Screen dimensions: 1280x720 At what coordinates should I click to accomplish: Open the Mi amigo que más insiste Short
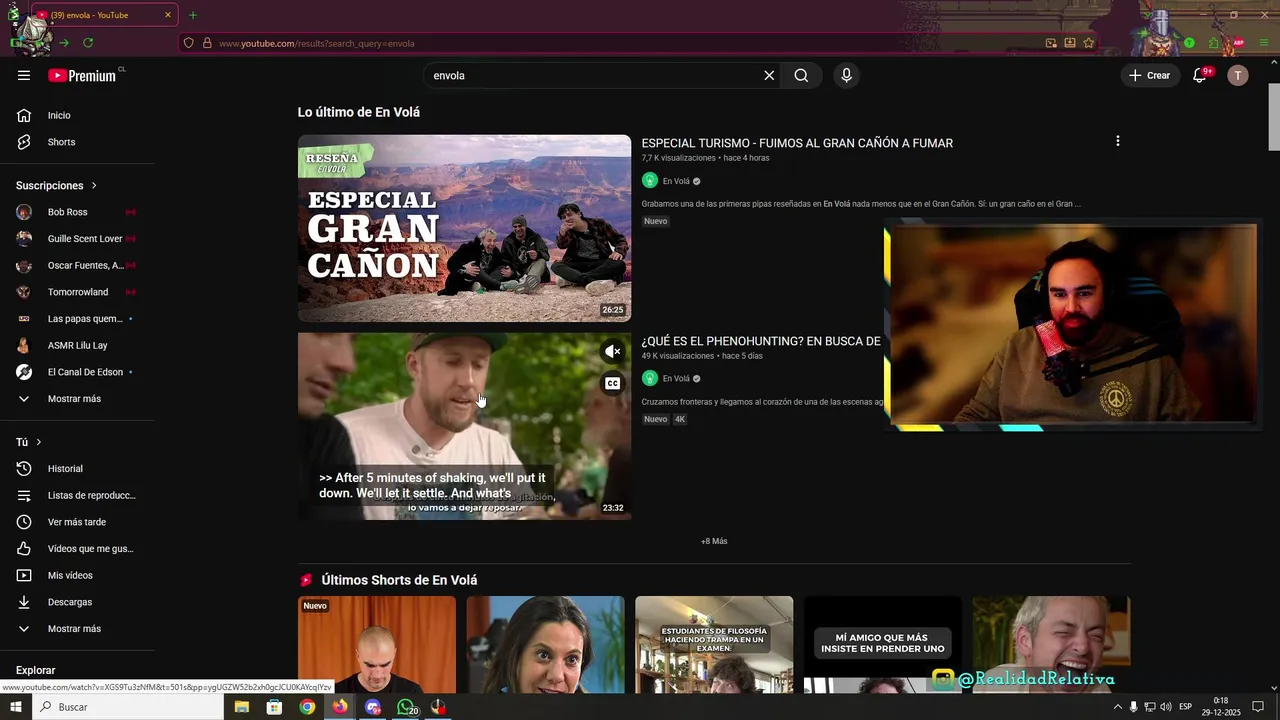coord(883,645)
